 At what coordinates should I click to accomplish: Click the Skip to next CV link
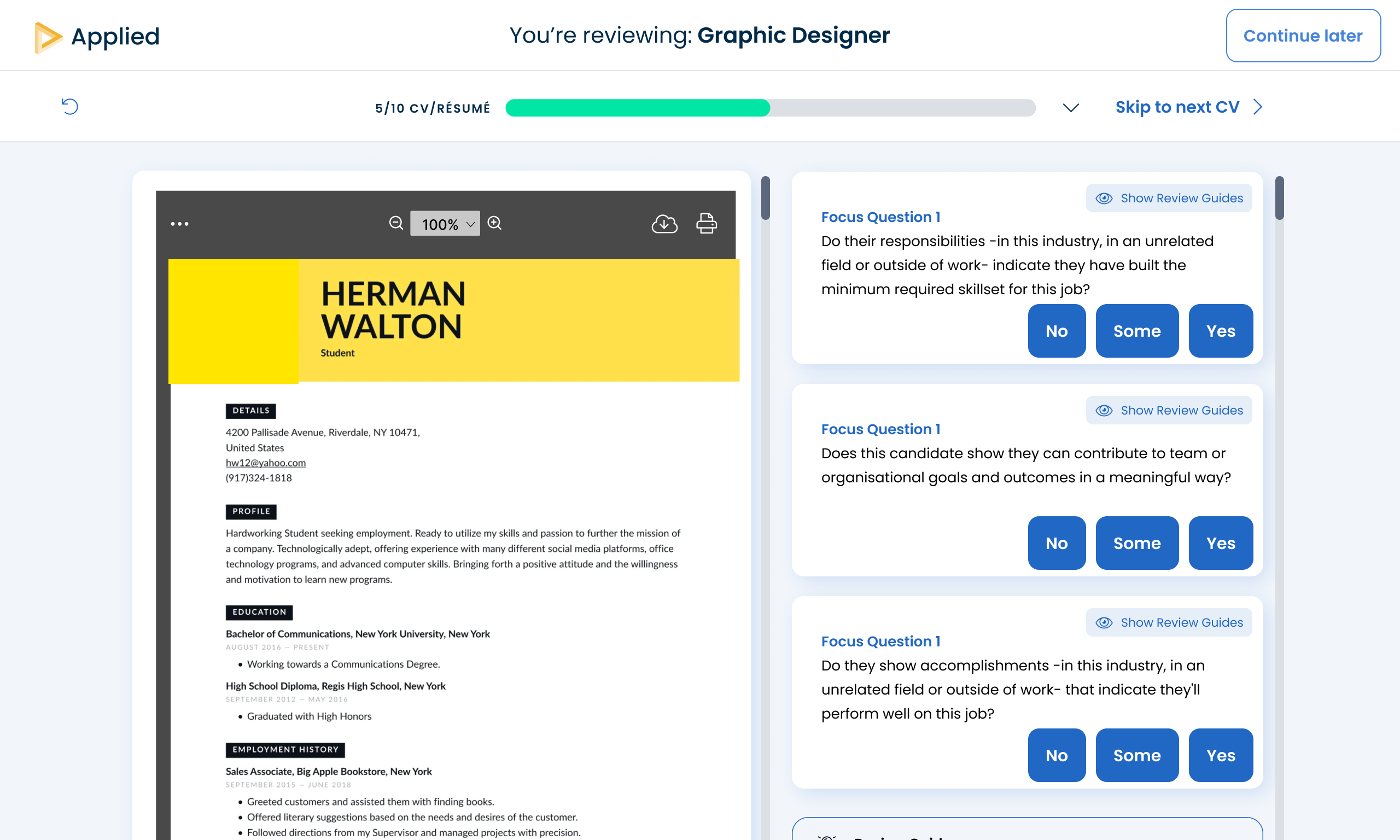(1176, 107)
